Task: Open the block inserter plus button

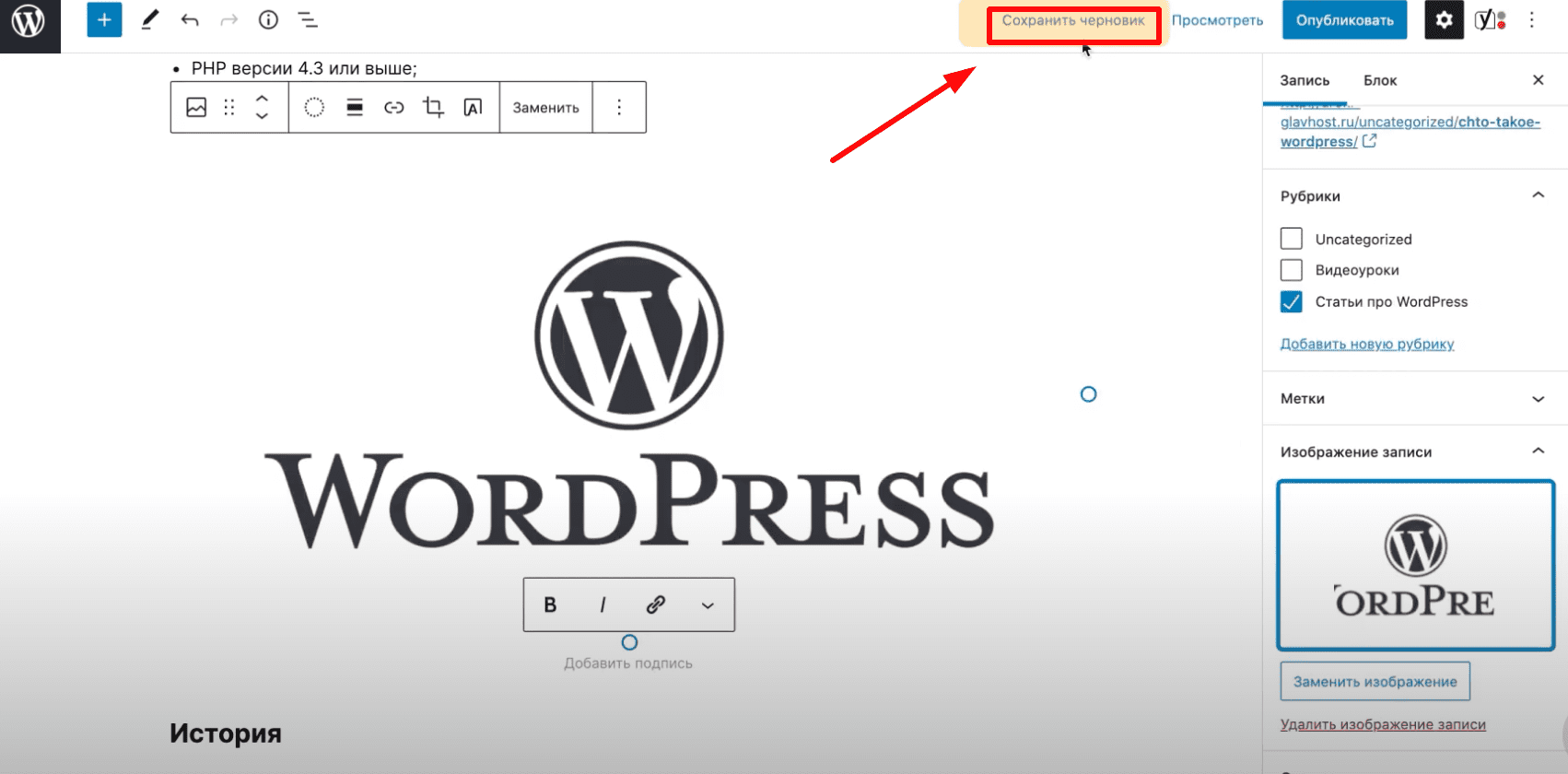Action: click(104, 19)
